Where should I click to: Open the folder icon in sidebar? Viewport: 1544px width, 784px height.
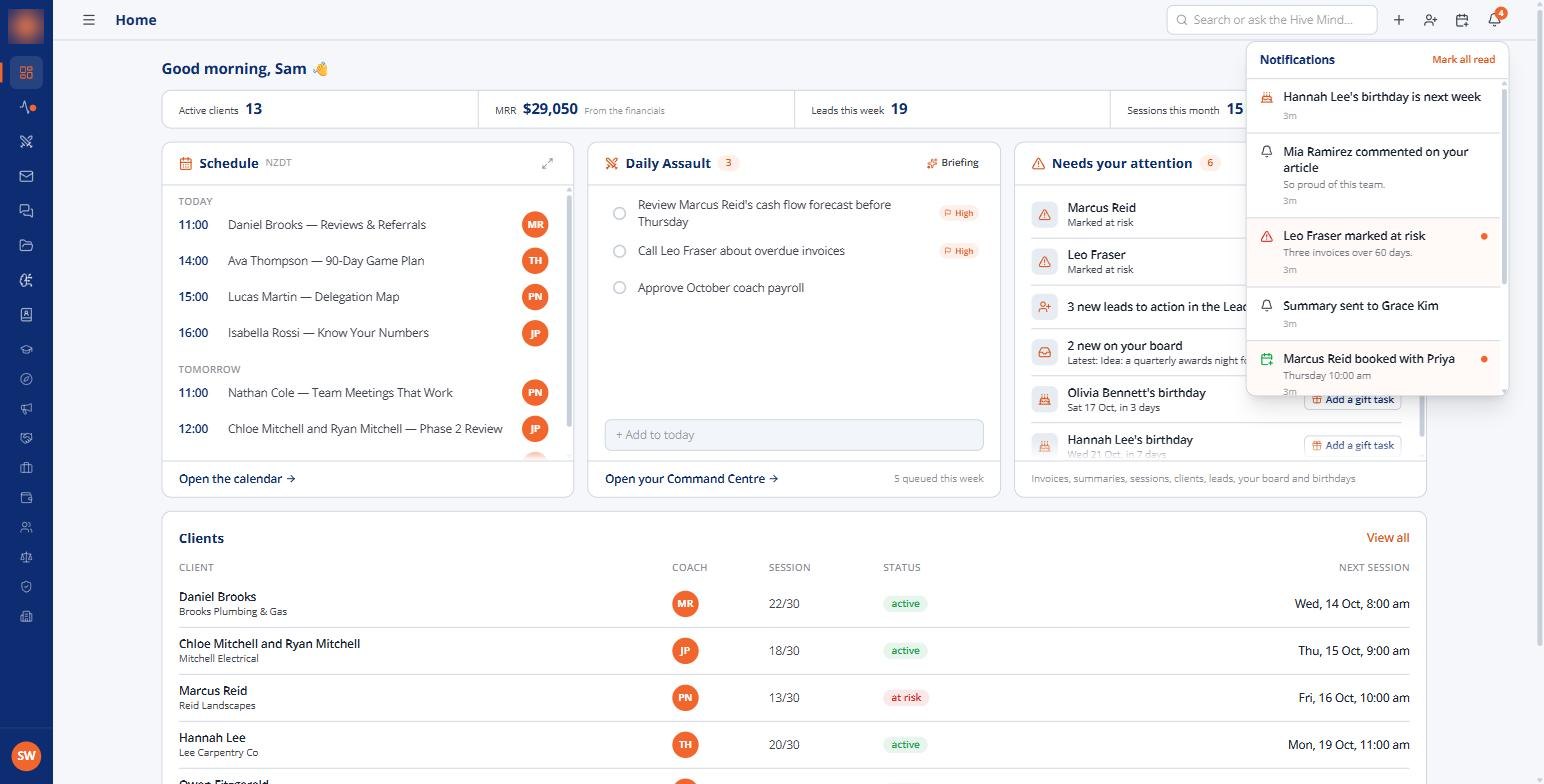[26, 245]
